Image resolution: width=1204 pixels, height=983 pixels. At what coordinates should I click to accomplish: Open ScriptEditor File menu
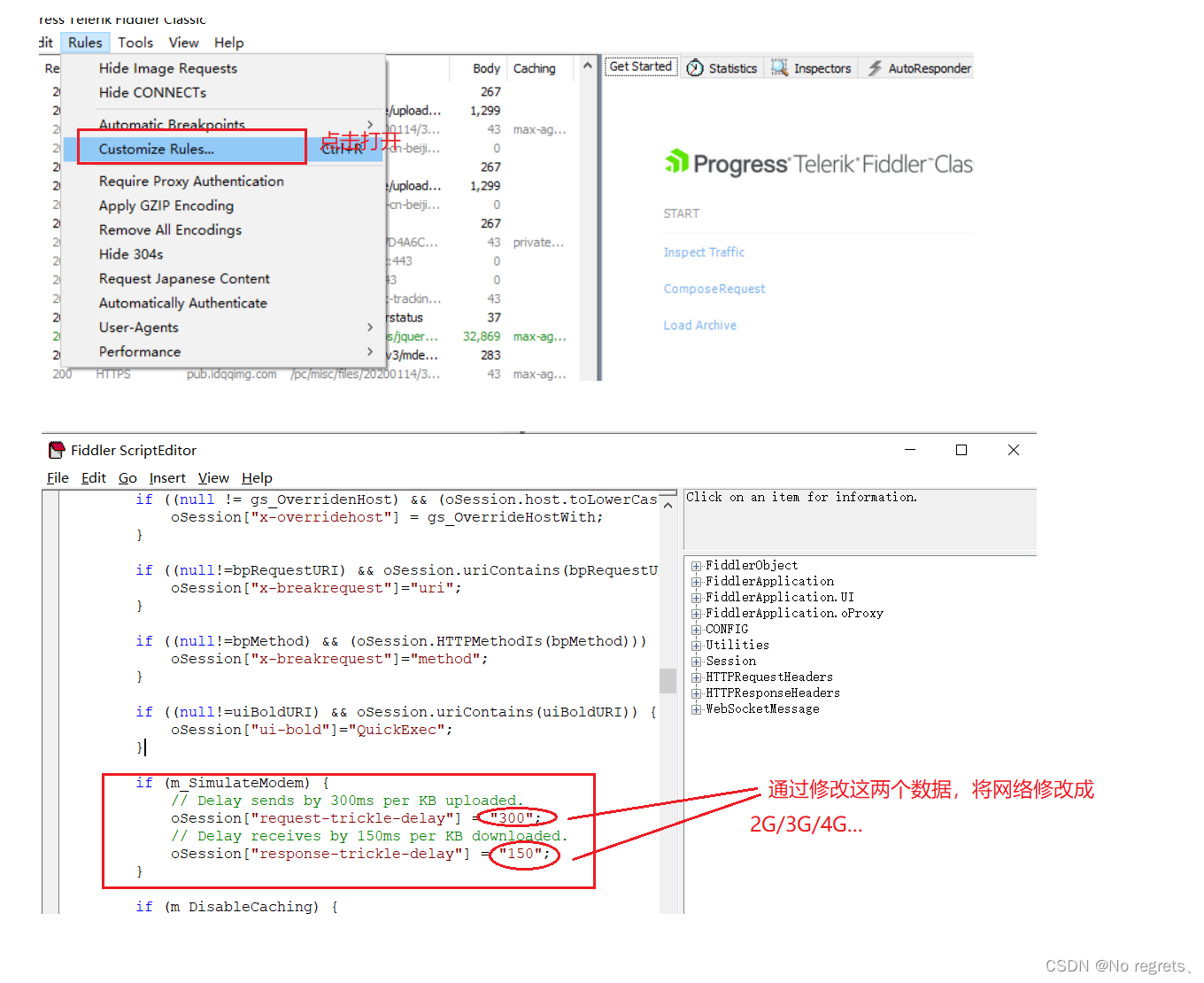(58, 478)
